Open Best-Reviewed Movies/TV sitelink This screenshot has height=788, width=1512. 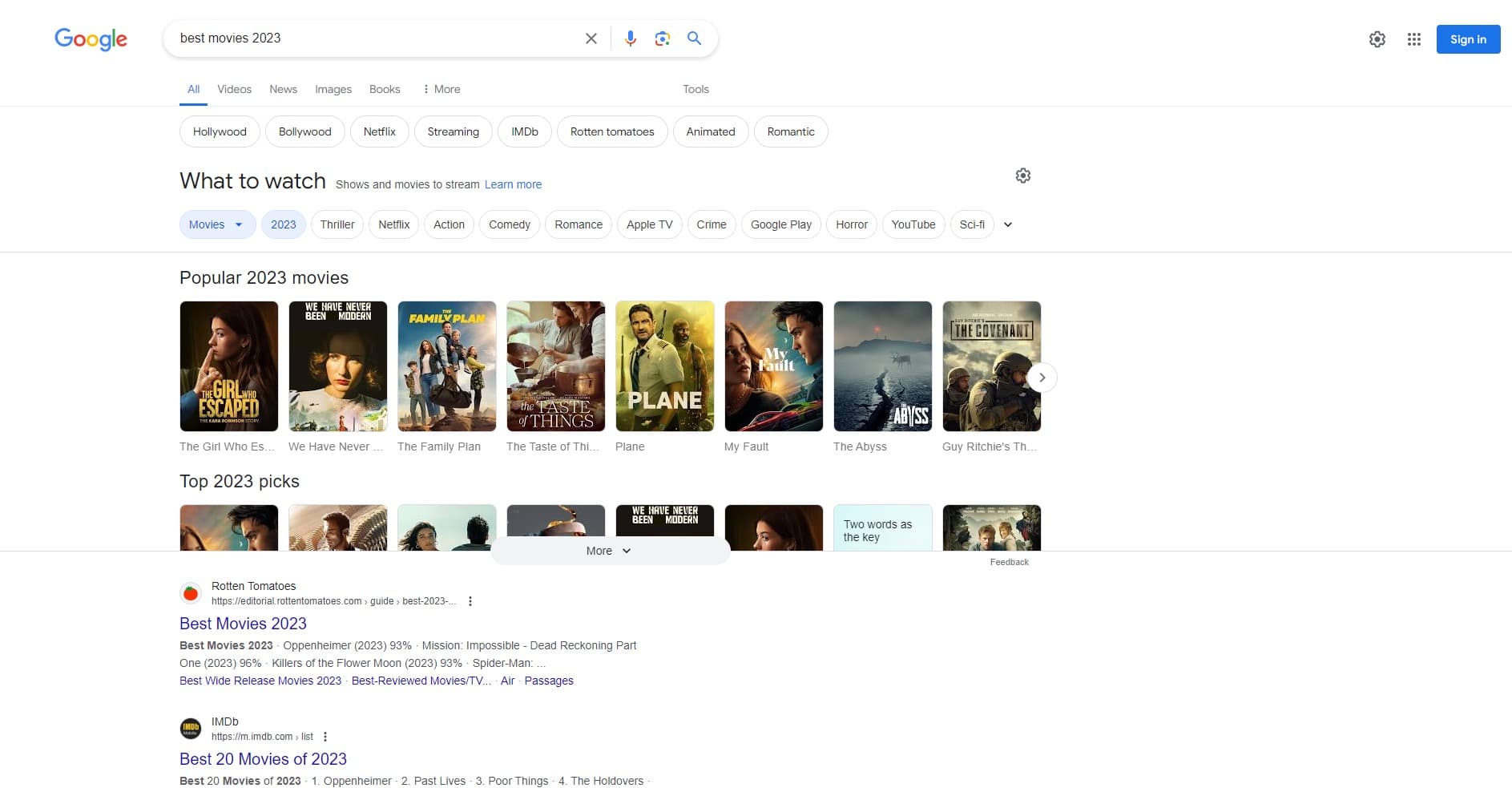(x=421, y=681)
